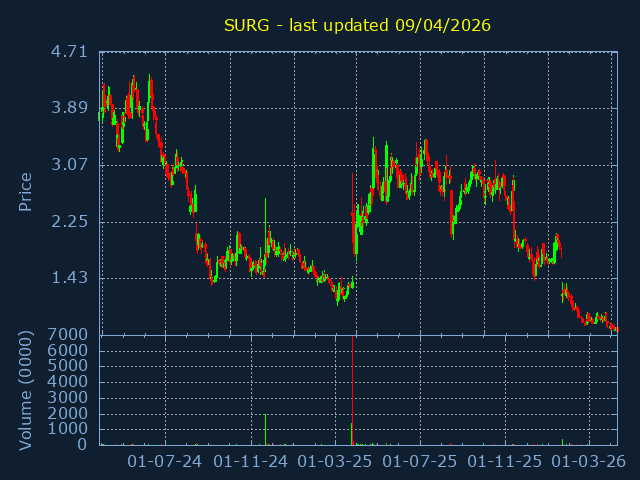Click the 5000 volume tick label
This screenshot has height=480, width=640.
tap(69, 366)
